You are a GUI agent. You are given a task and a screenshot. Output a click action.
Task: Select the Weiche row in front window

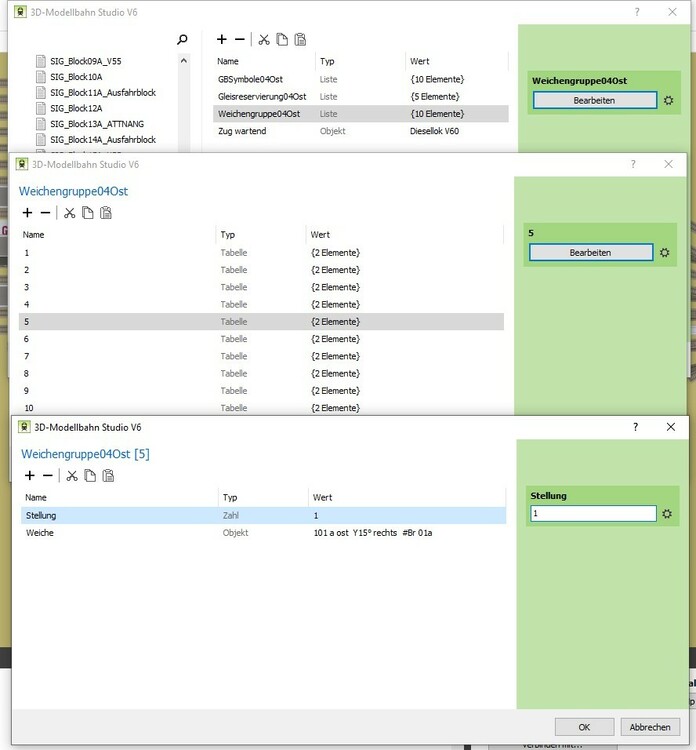tap(264, 533)
